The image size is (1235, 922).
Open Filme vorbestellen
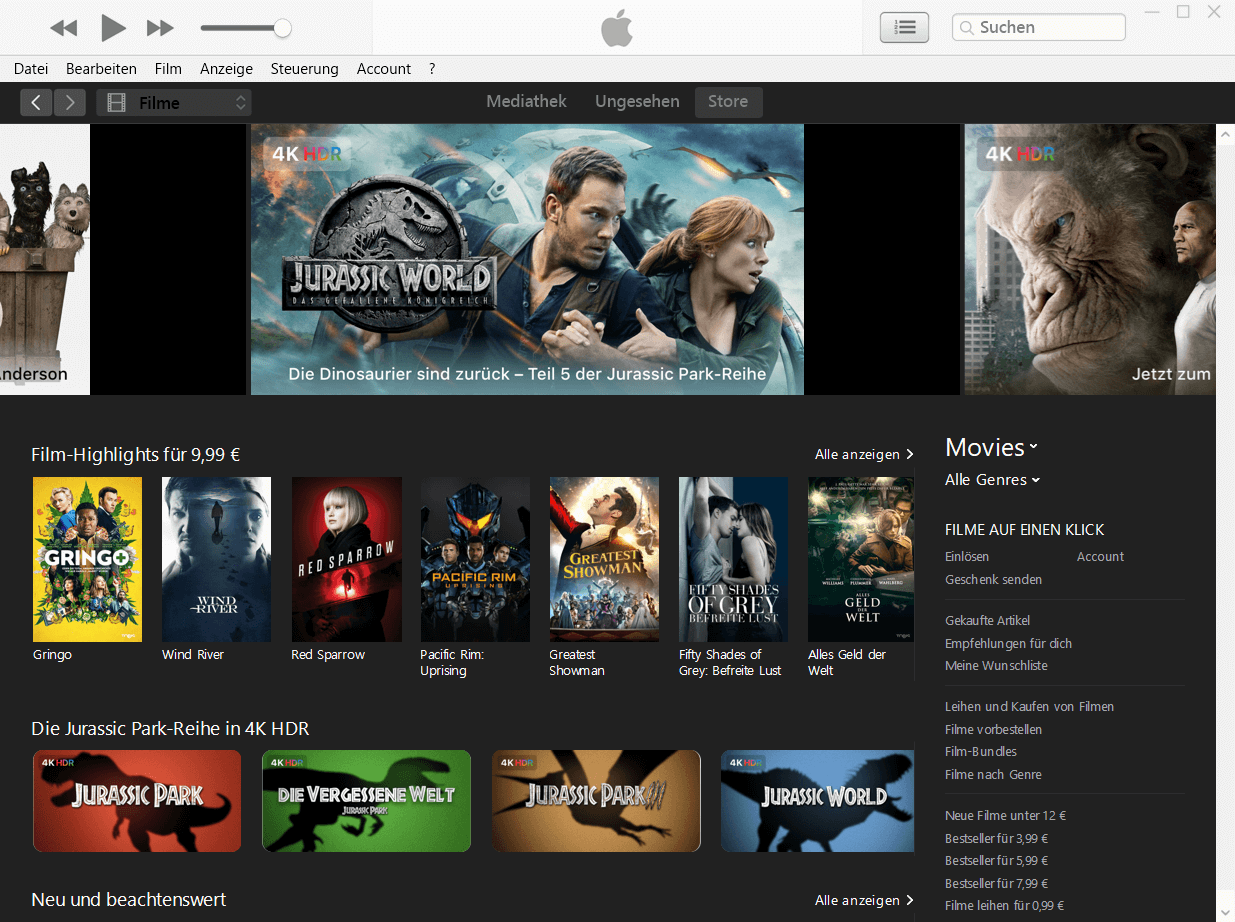tap(993, 730)
